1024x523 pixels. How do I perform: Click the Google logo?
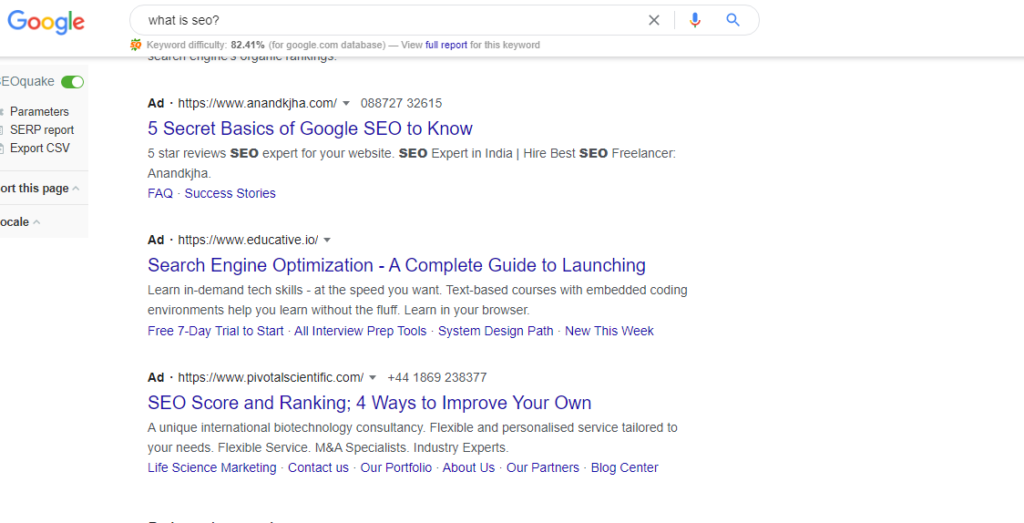[x=46, y=22]
